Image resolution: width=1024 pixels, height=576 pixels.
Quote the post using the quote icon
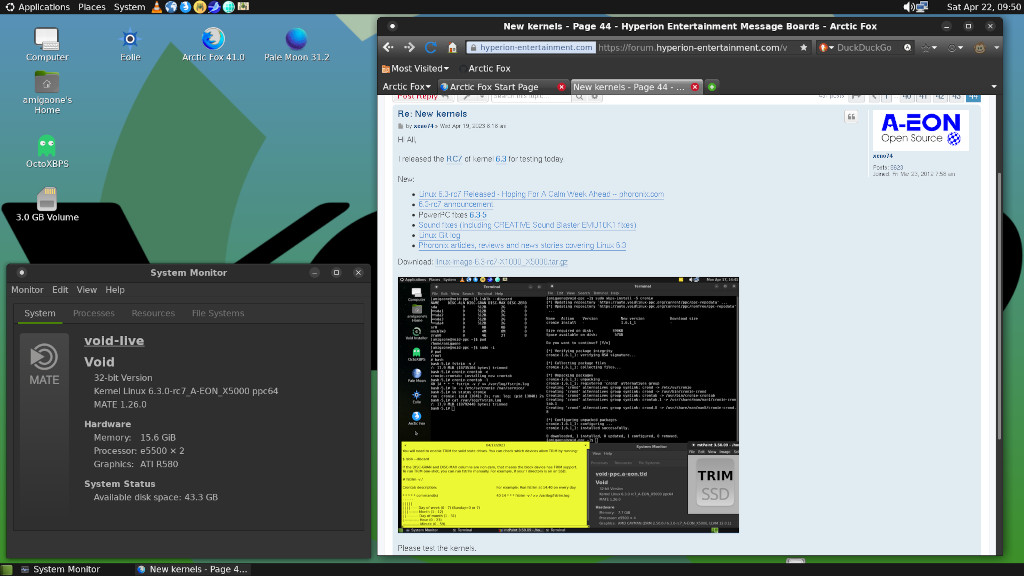[x=851, y=117]
